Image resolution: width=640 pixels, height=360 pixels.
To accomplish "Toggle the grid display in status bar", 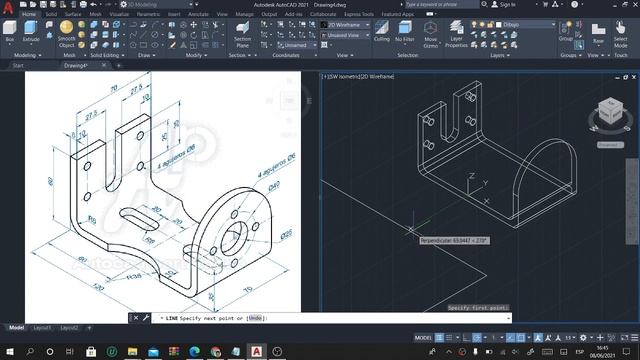I will coord(439,338).
